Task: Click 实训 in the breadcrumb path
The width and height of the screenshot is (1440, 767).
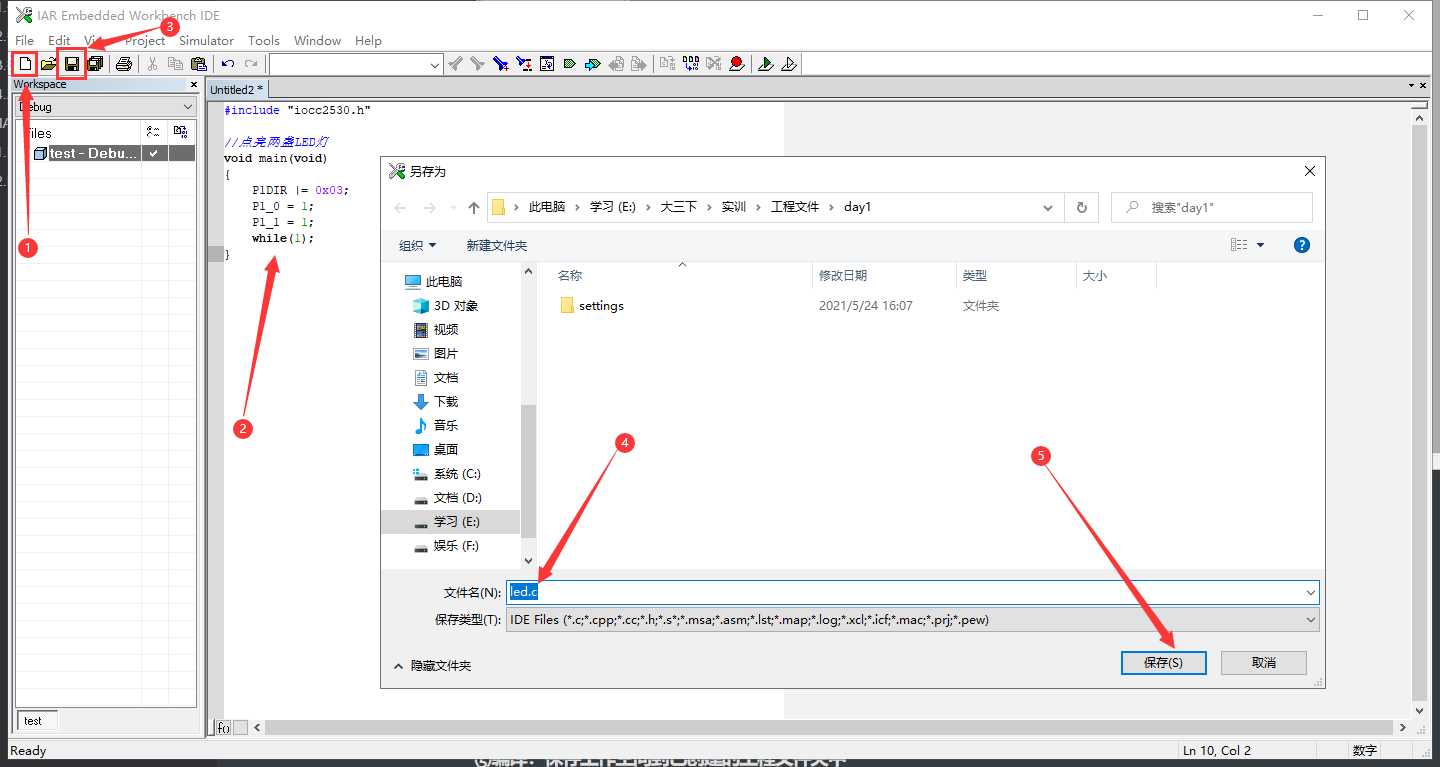Action: click(734, 207)
